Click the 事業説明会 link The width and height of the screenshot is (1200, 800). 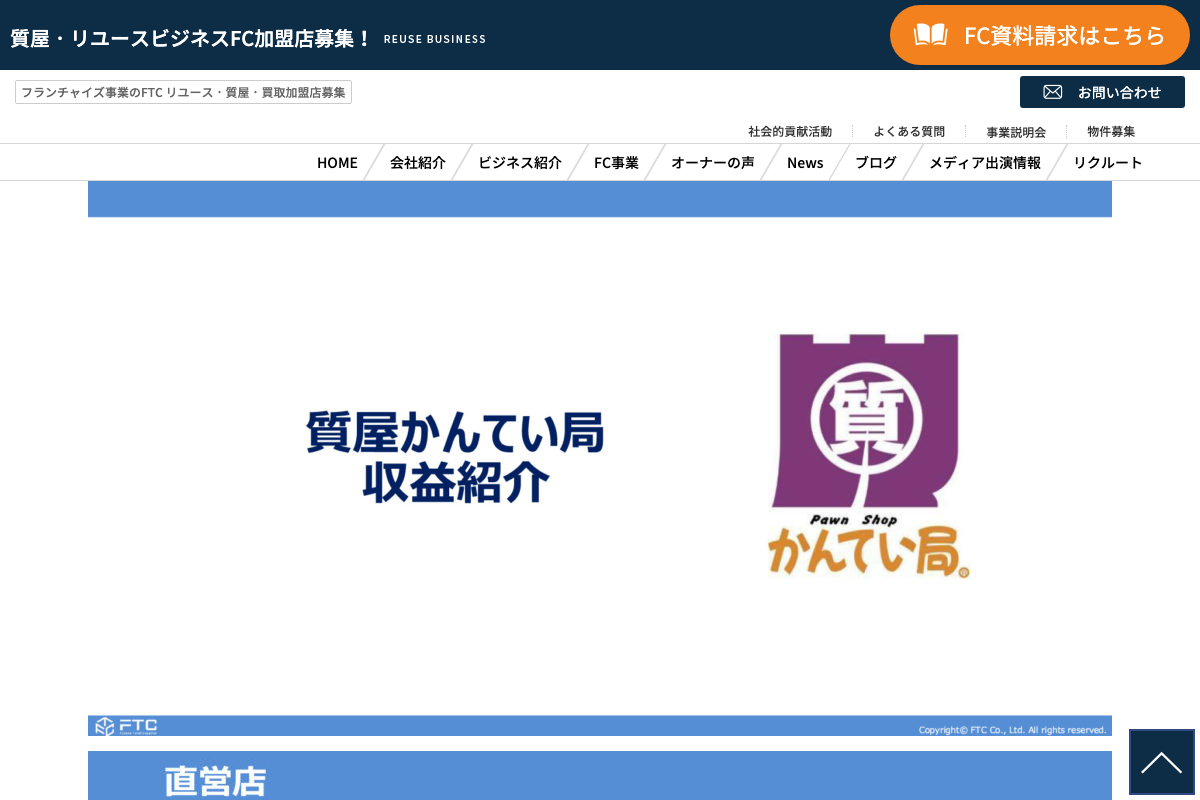[x=1016, y=131]
